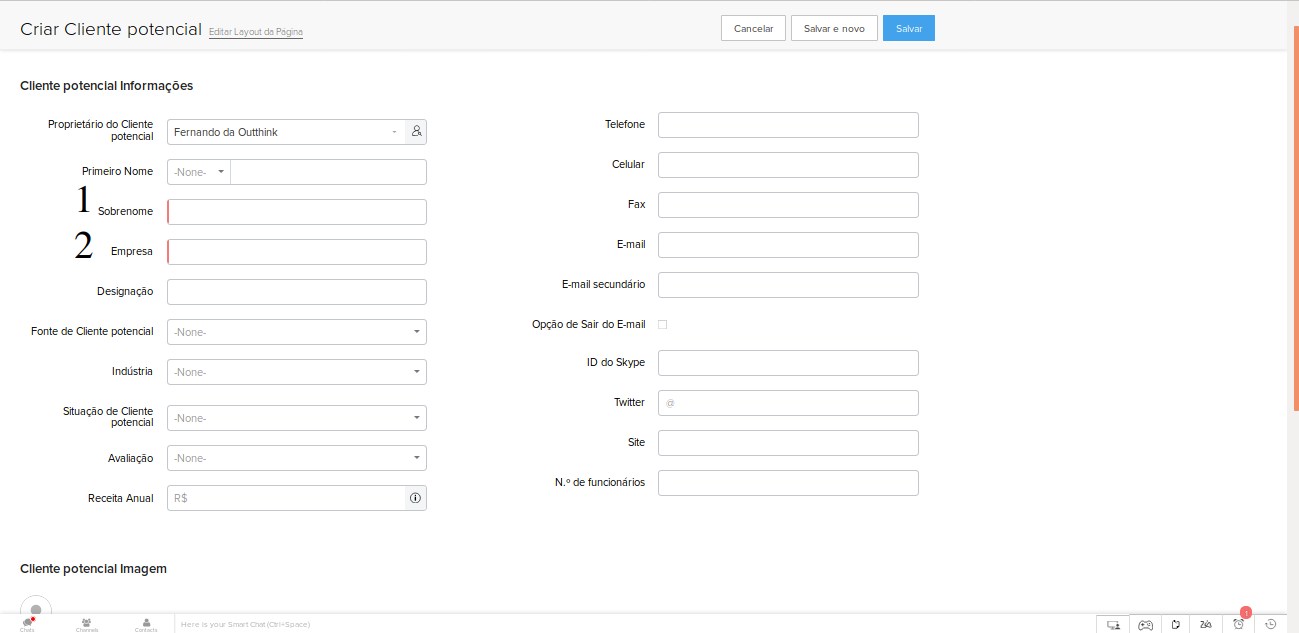
Task: Expand the Indústria dropdown
Action: (x=297, y=372)
